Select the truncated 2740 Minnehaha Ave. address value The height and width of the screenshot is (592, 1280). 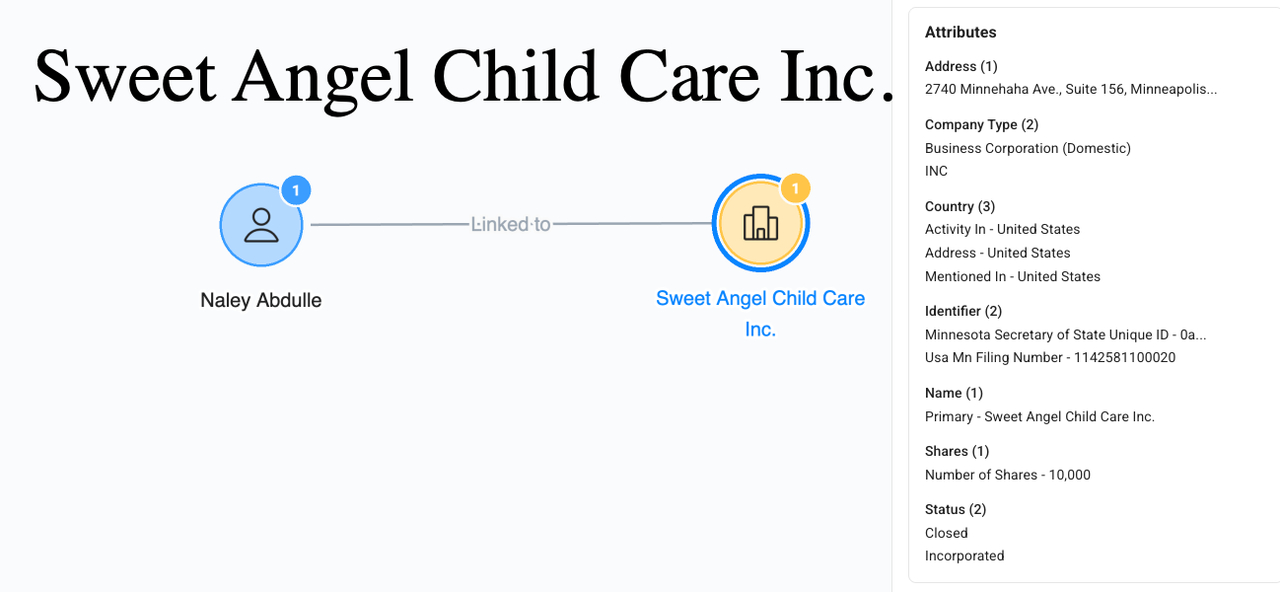coord(1071,89)
